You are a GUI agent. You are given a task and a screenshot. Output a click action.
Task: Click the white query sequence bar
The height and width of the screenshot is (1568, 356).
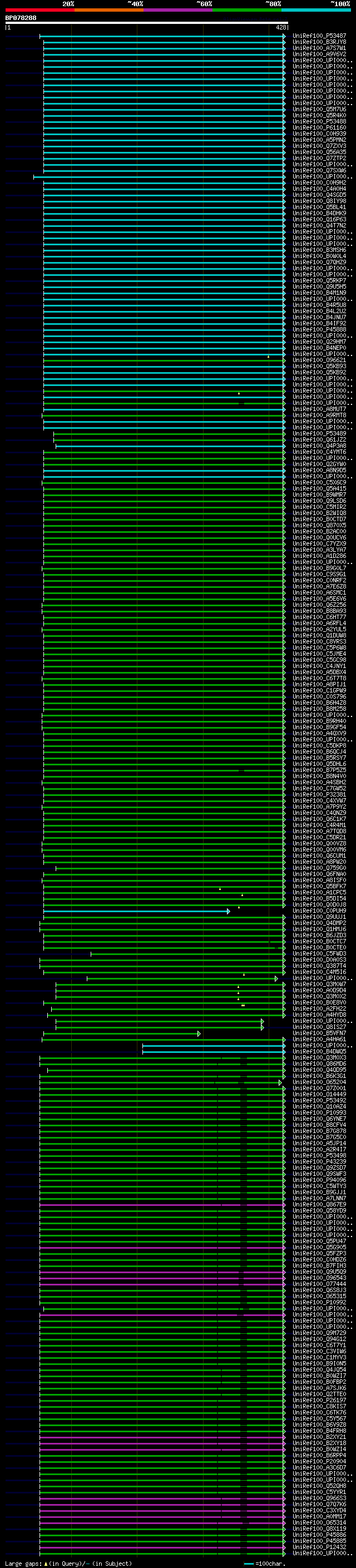[x=147, y=22]
